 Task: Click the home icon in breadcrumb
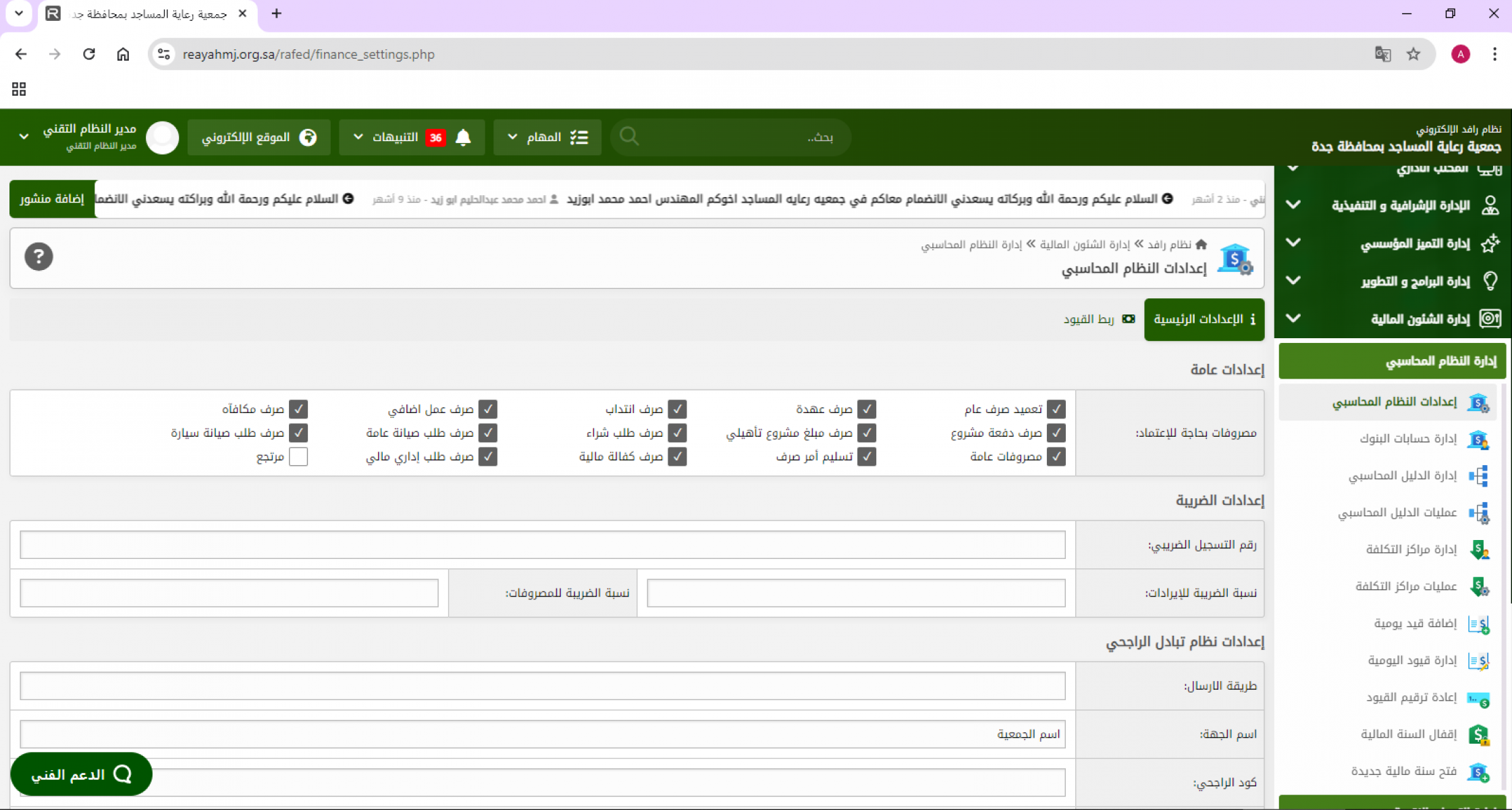[1201, 244]
